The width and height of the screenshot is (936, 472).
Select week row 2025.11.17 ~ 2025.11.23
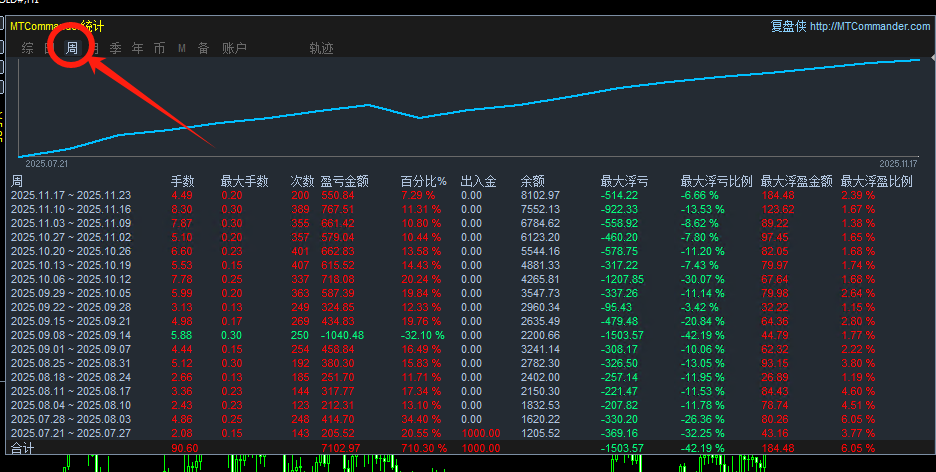coord(468,196)
